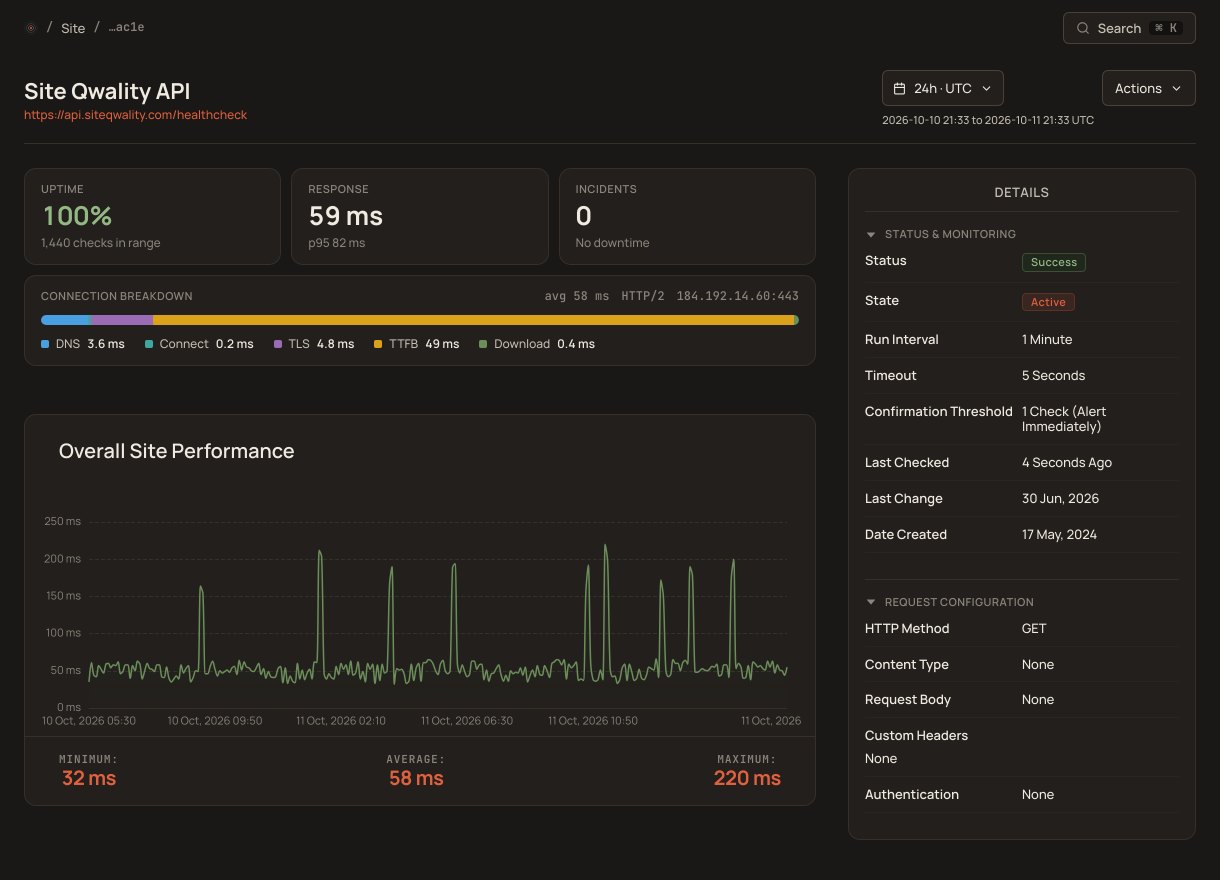Click the avg 58 ms label
Screen dimensions: 1220x880
pyautogui.click(x=577, y=296)
